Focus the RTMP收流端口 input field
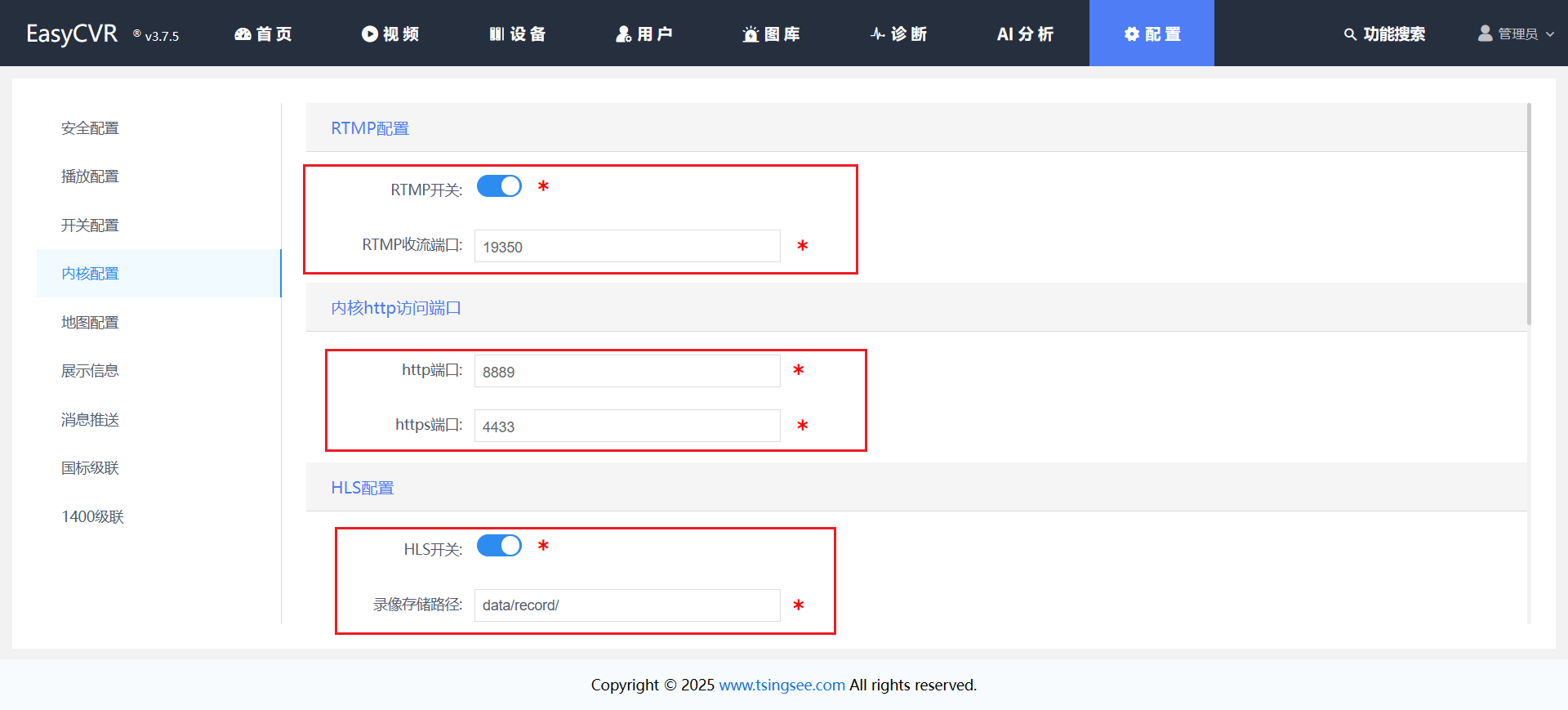This screenshot has height=710, width=1568. (x=627, y=246)
